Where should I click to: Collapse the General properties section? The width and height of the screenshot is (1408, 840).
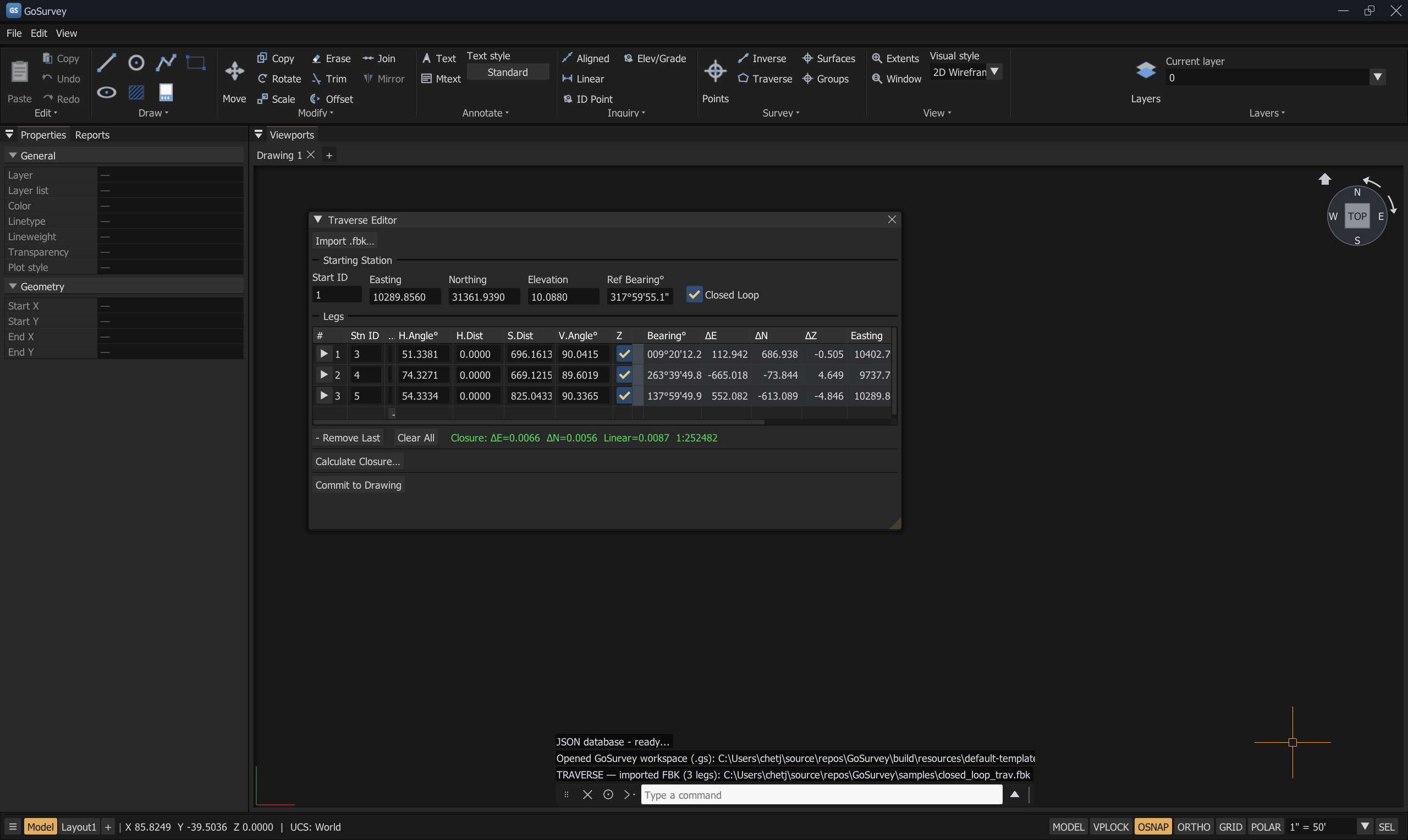[13, 155]
